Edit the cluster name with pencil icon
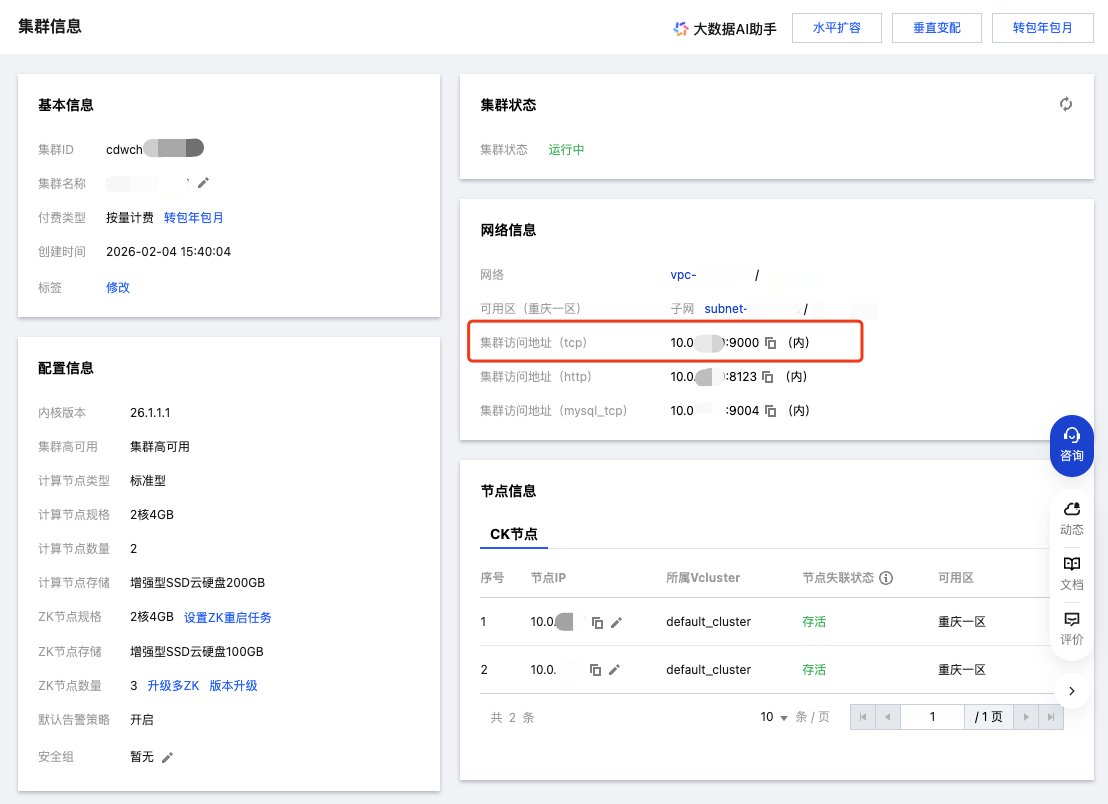The width and height of the screenshot is (1108, 804). pos(204,183)
